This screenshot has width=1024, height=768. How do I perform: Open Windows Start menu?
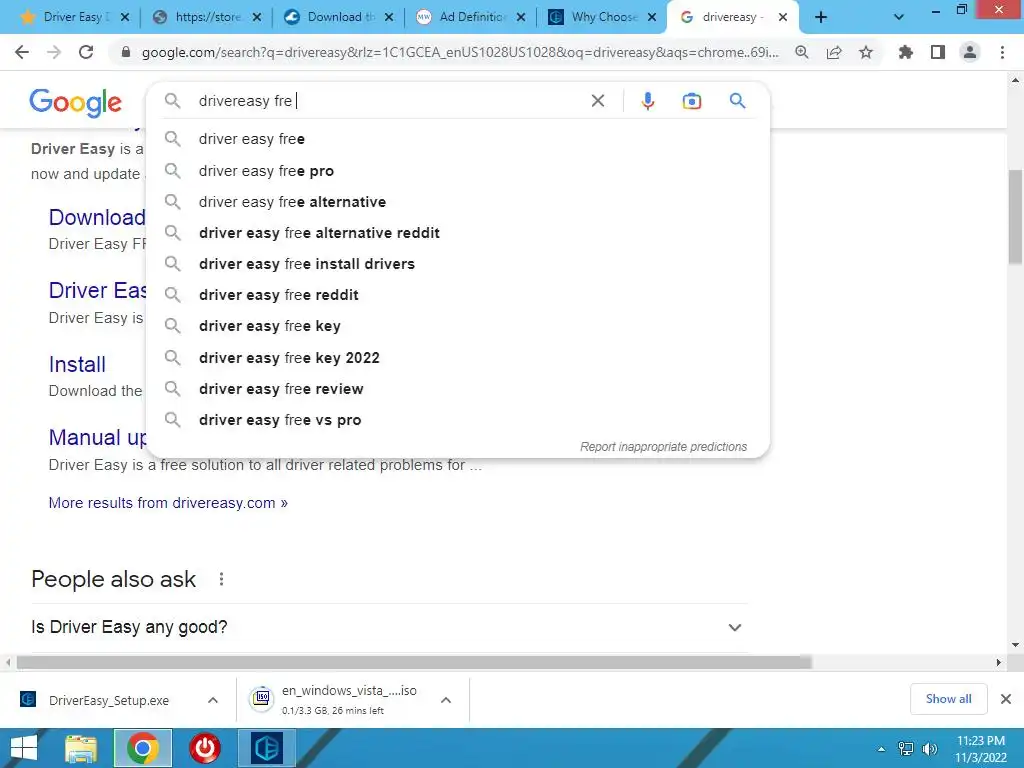[24, 748]
